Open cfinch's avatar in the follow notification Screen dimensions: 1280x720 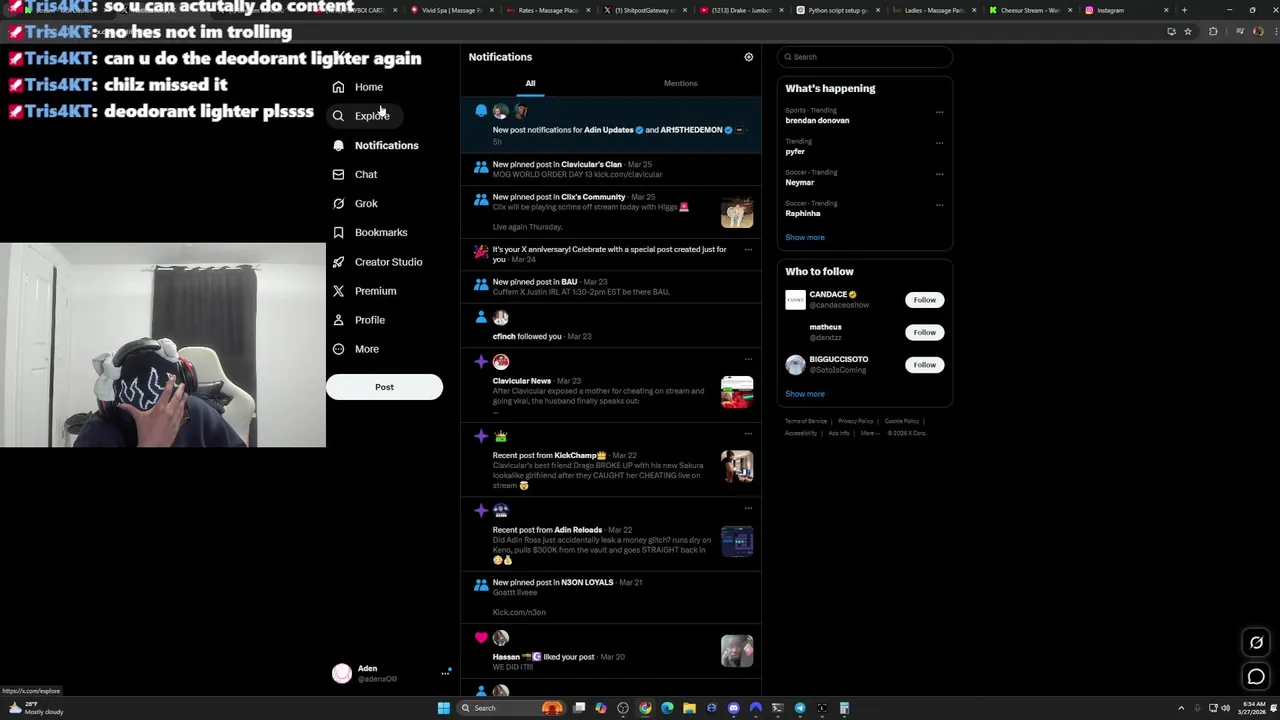tap(500, 318)
